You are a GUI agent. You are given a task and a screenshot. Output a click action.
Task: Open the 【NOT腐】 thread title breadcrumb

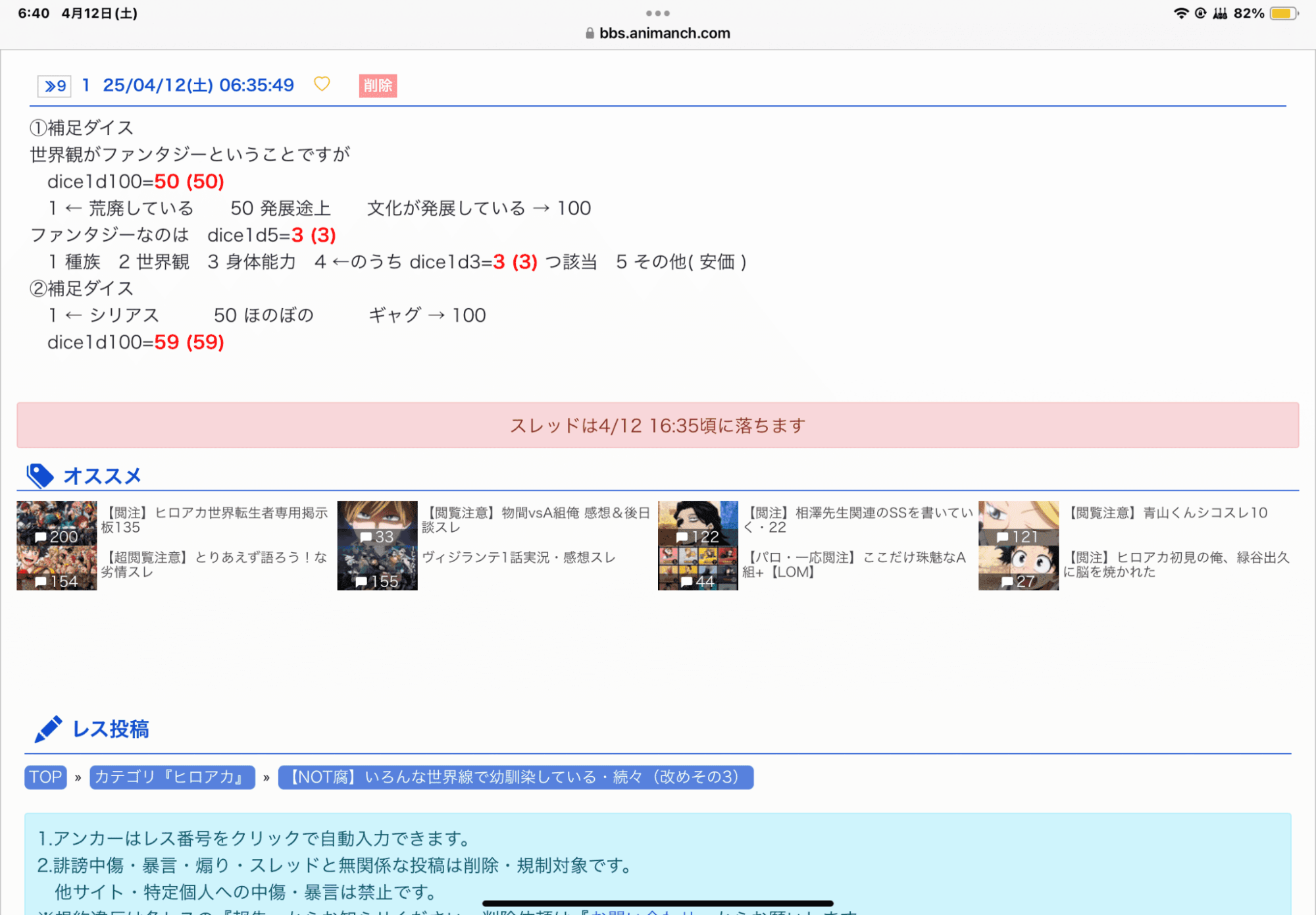515,777
